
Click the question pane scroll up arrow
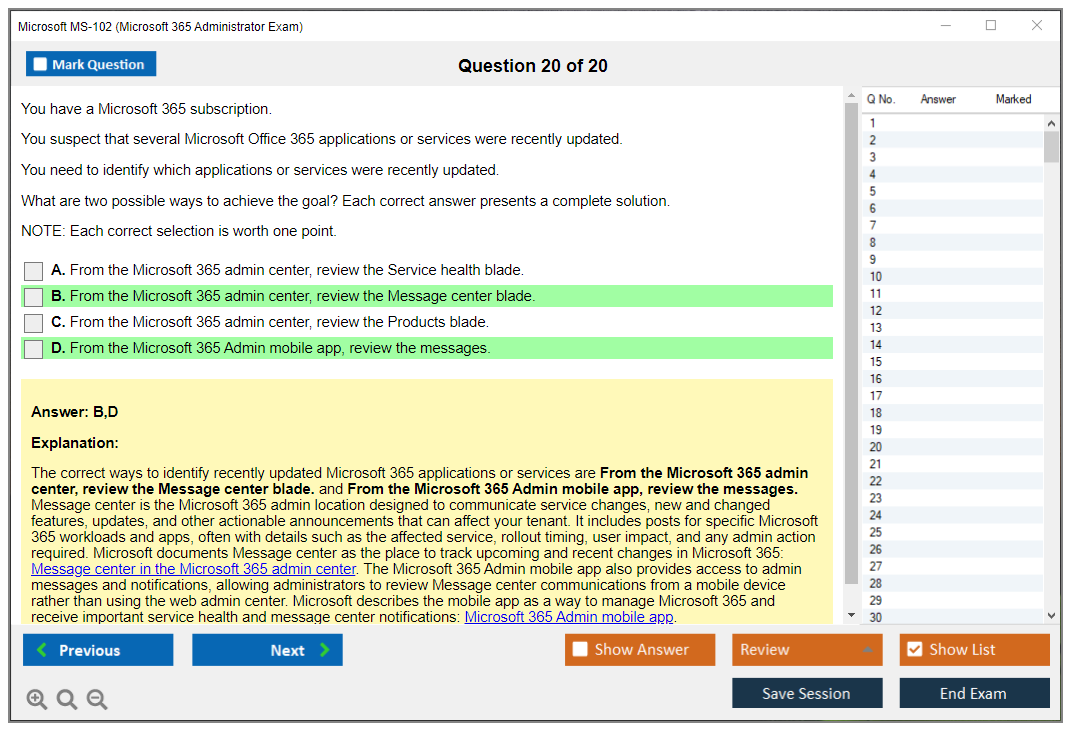851,96
